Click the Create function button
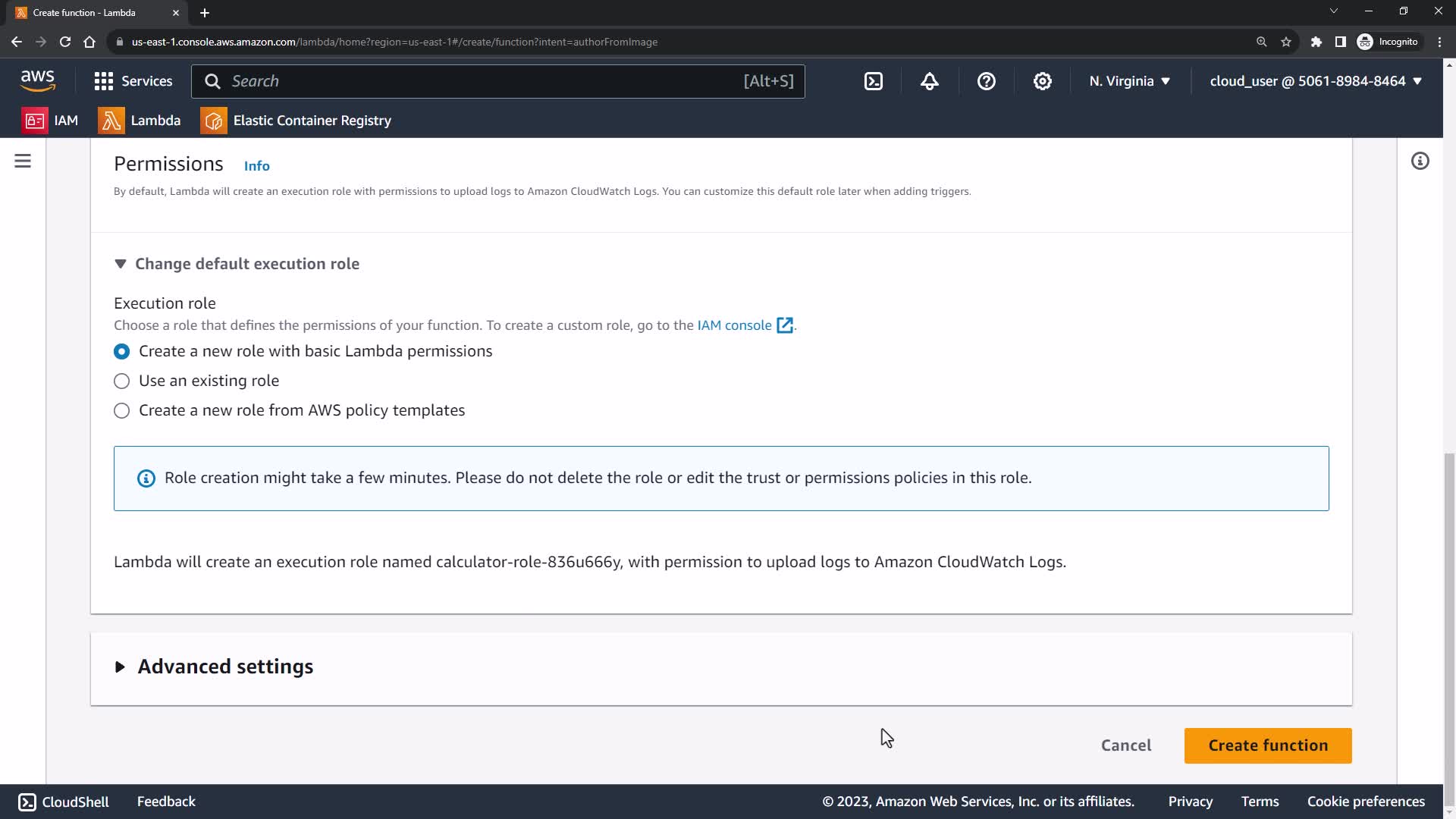Viewport: 1456px width, 819px height. tap(1267, 745)
